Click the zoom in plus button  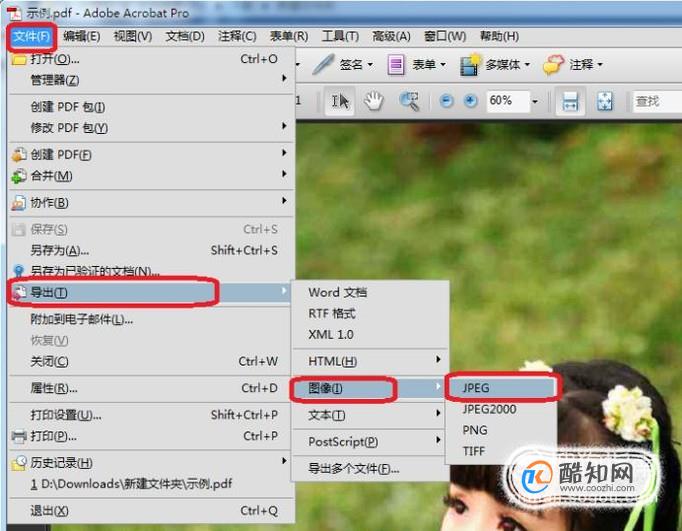click(470, 101)
